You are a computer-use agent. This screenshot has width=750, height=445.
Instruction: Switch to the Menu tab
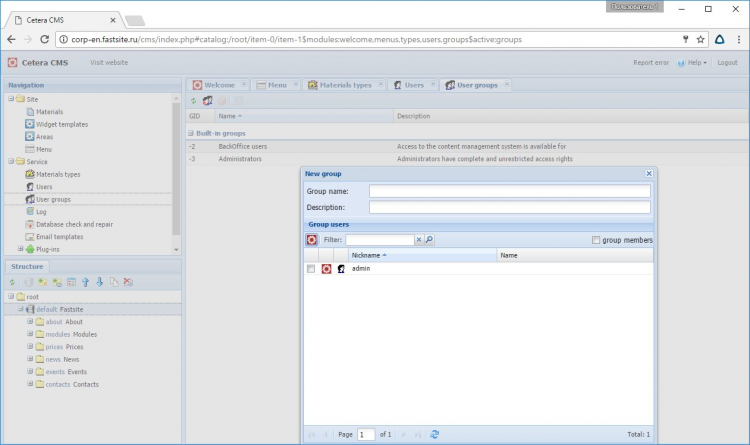[x=275, y=85]
